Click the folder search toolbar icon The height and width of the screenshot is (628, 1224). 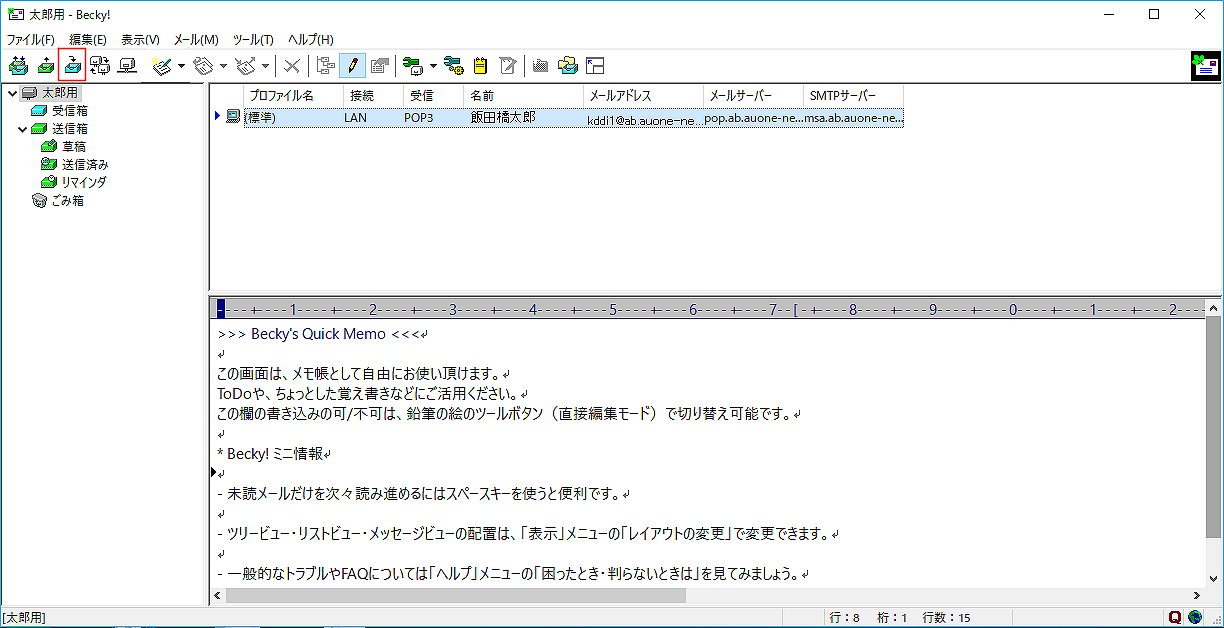(x=568, y=66)
